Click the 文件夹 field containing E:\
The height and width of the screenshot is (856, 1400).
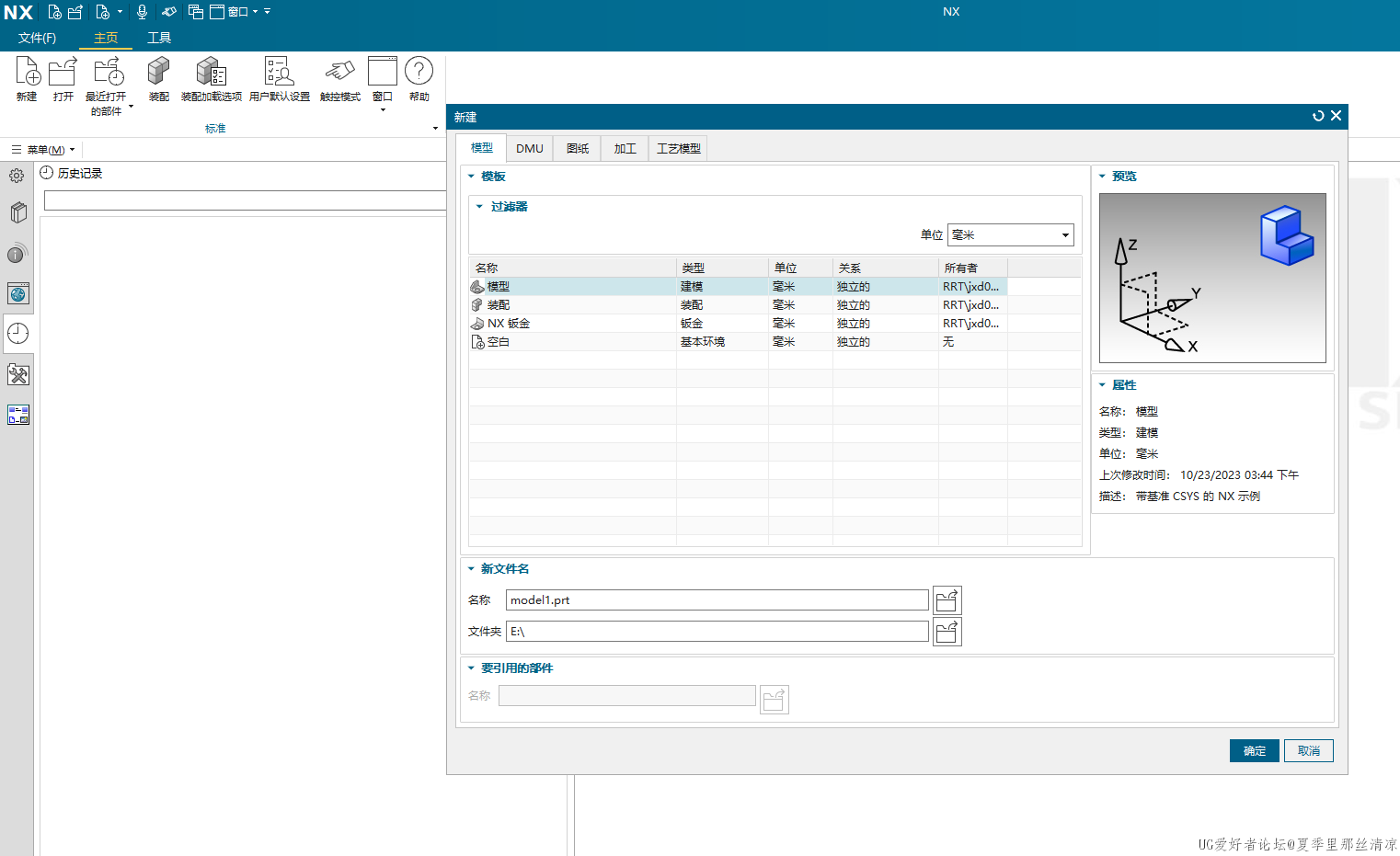click(717, 632)
